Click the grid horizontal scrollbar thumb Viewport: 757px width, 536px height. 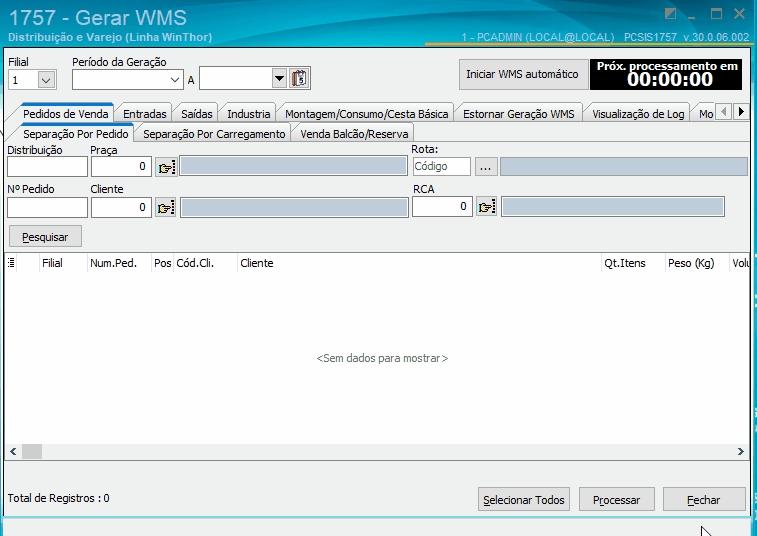32,451
